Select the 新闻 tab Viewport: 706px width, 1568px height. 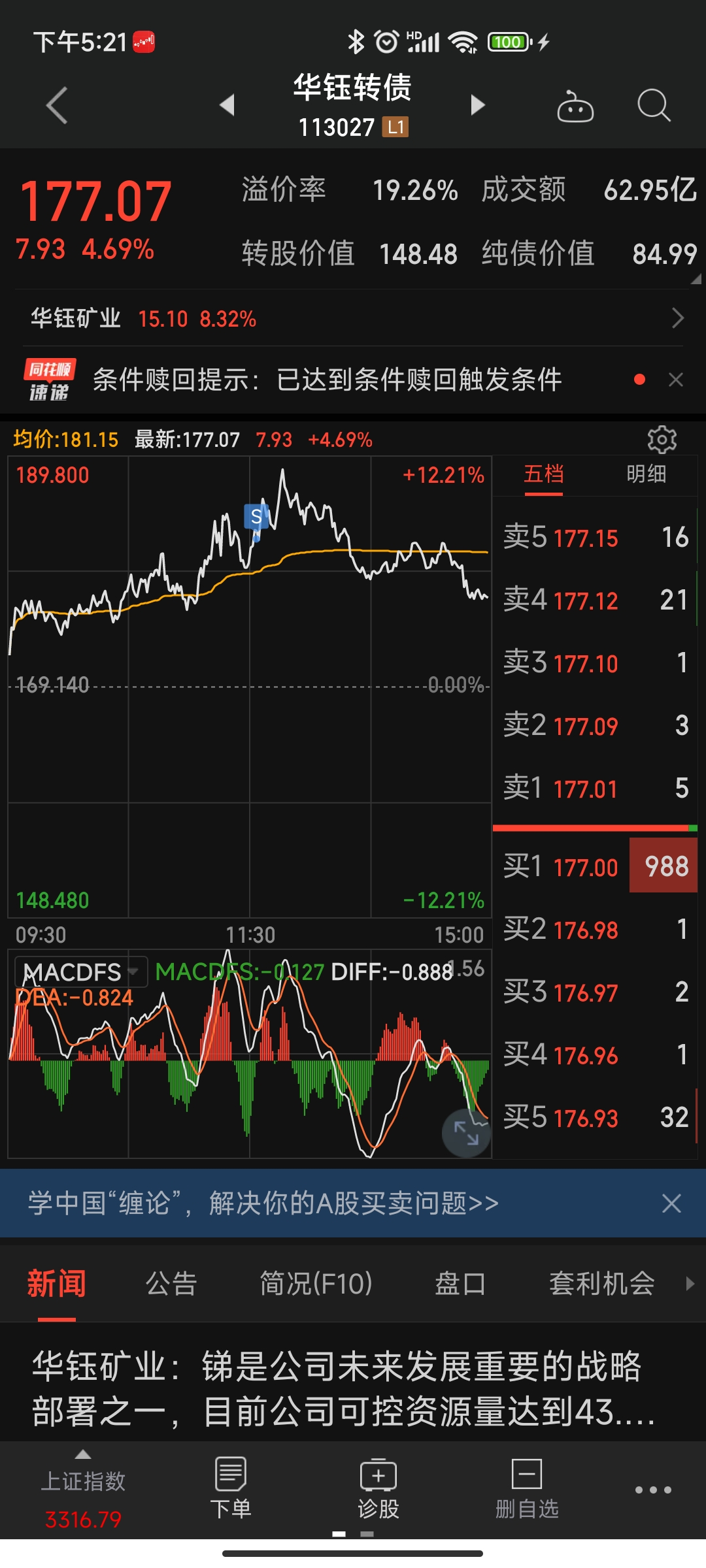tap(56, 1283)
